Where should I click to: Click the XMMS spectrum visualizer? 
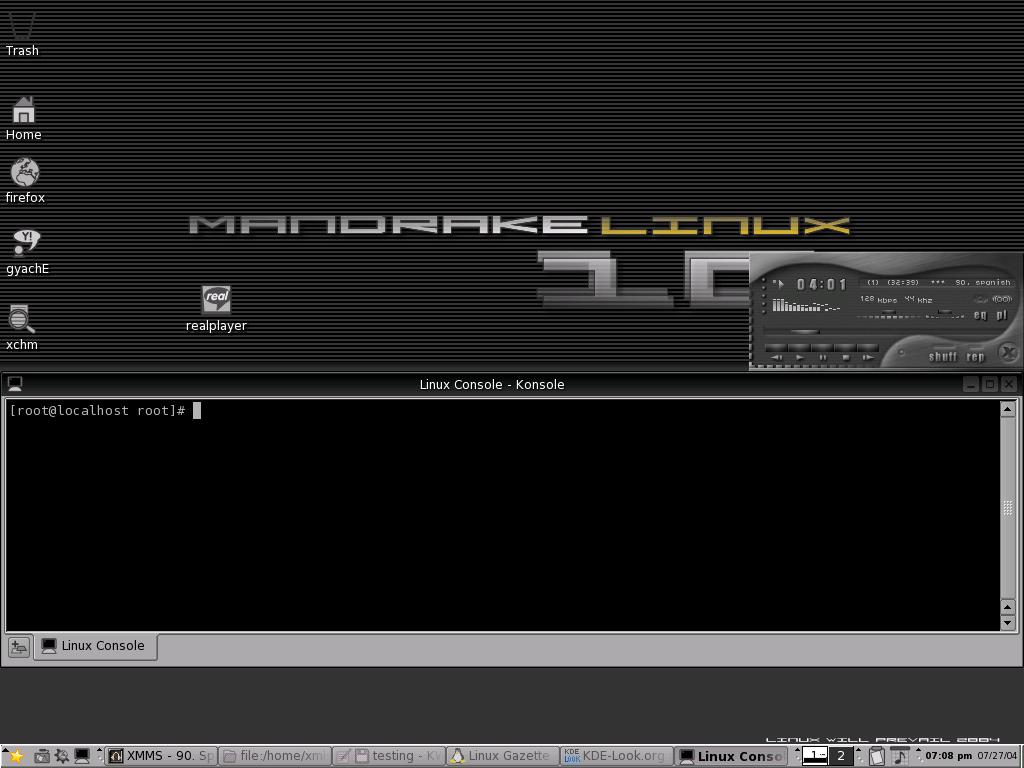pyautogui.click(x=806, y=306)
